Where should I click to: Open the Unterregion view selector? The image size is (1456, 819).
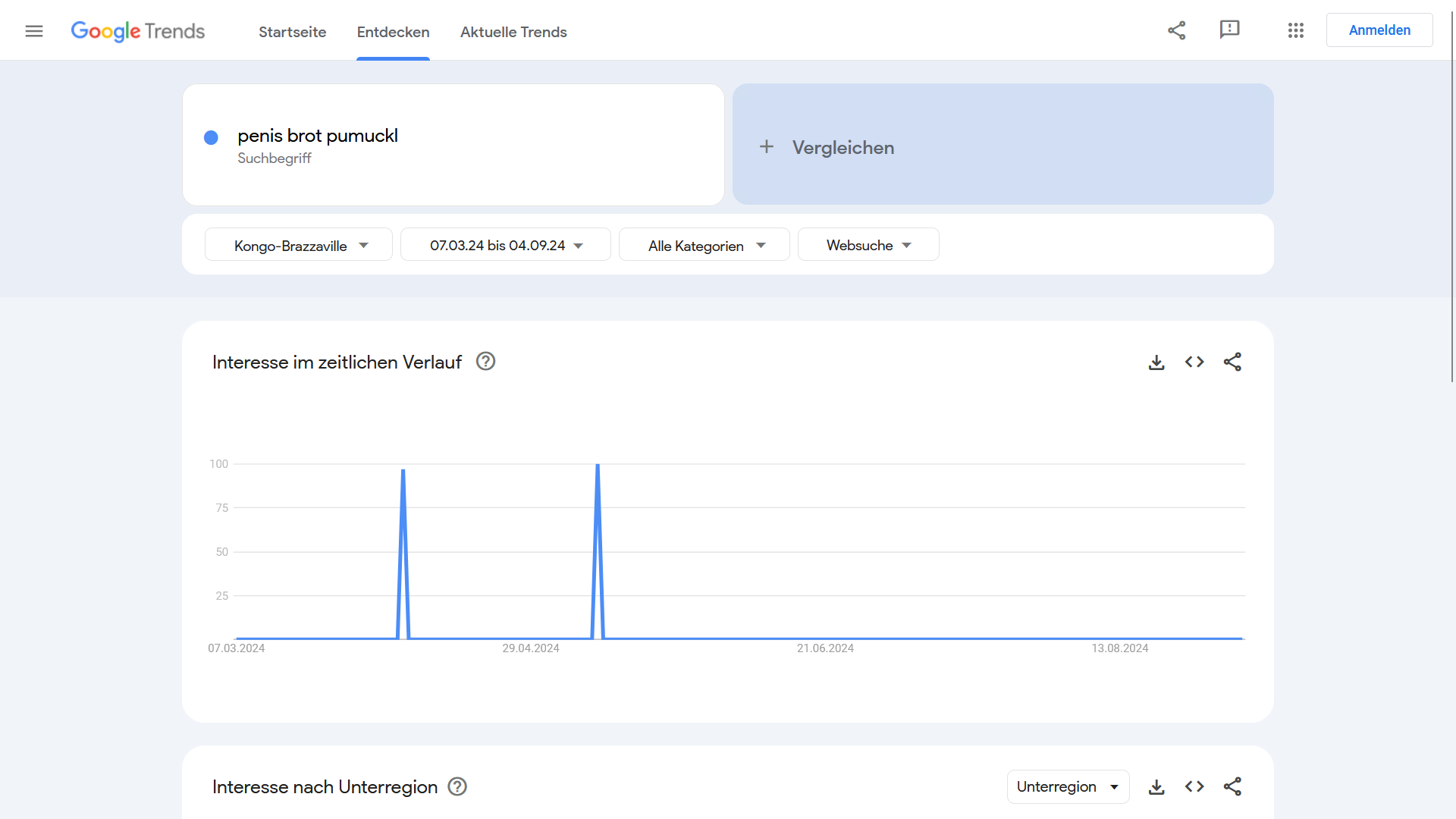pyautogui.click(x=1068, y=786)
